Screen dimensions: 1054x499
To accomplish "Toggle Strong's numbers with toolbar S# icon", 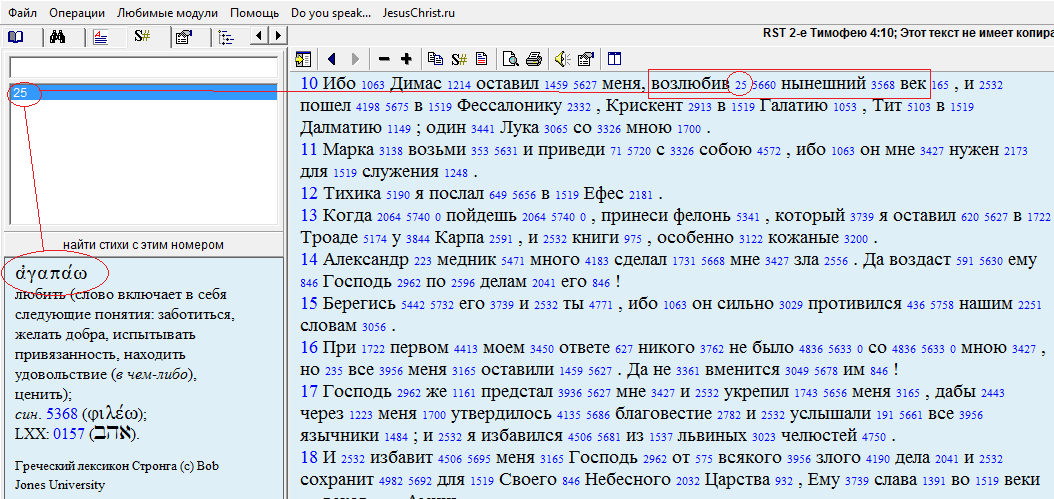I will pyautogui.click(x=459, y=59).
